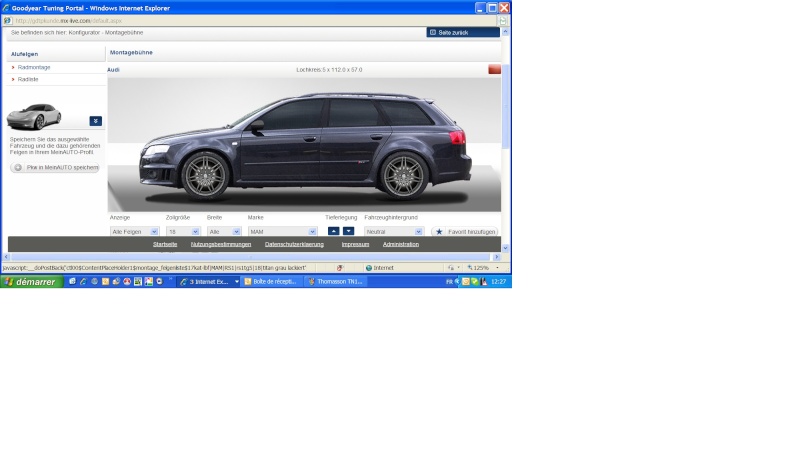Click the Lochkreis 5 x 112.0 x 57.0 text

click(x=329, y=70)
